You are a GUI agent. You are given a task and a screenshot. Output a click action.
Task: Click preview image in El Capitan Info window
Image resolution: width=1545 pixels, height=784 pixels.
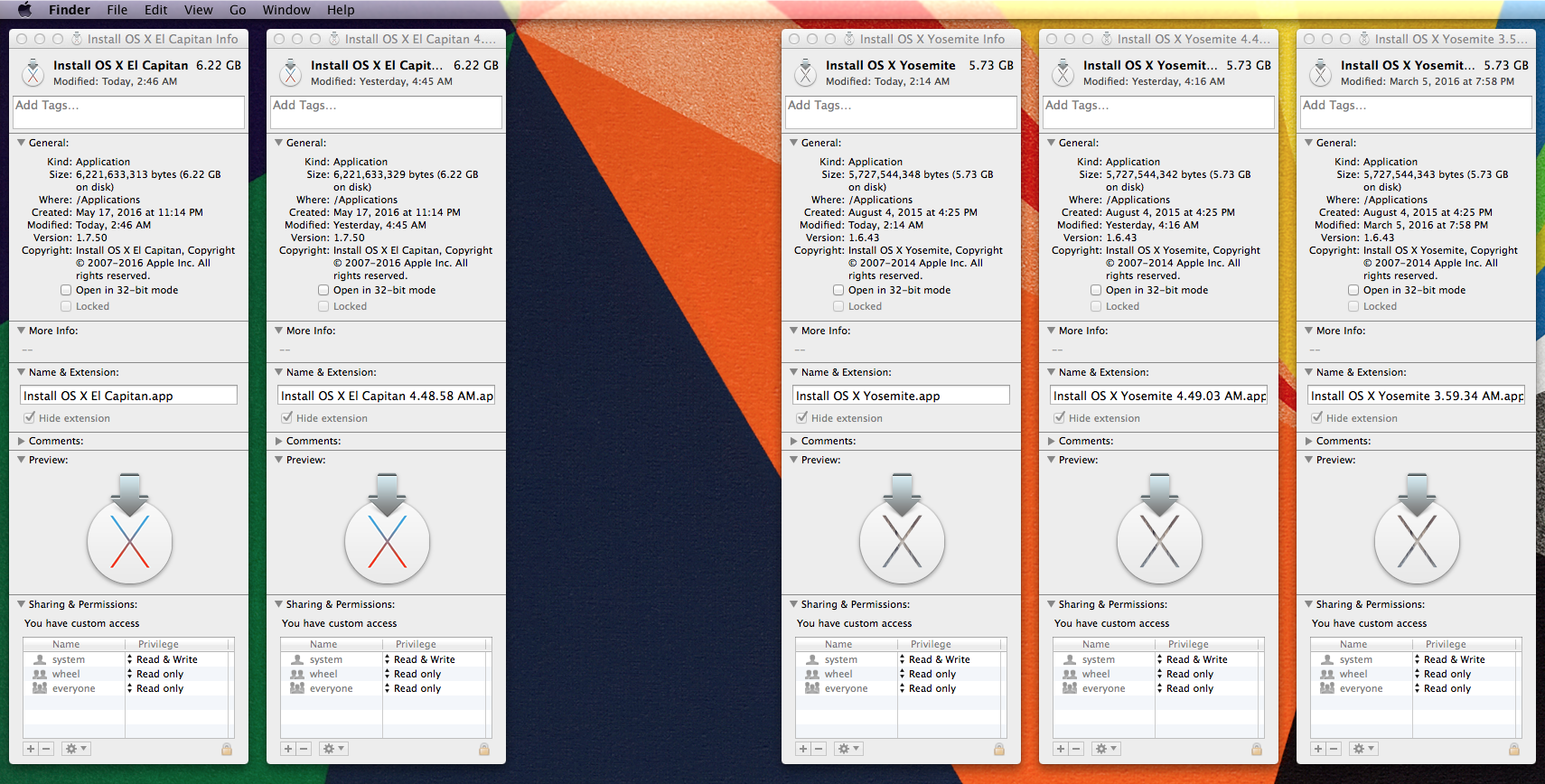tap(129, 529)
